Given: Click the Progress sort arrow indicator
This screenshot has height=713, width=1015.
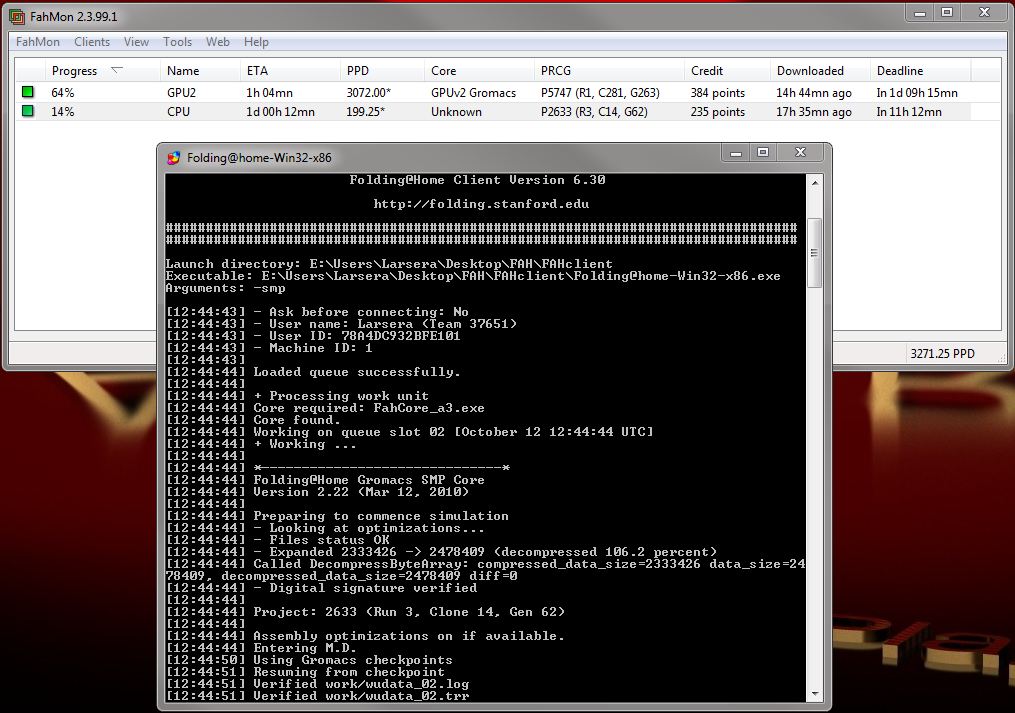Looking at the screenshot, I should tap(117, 69).
